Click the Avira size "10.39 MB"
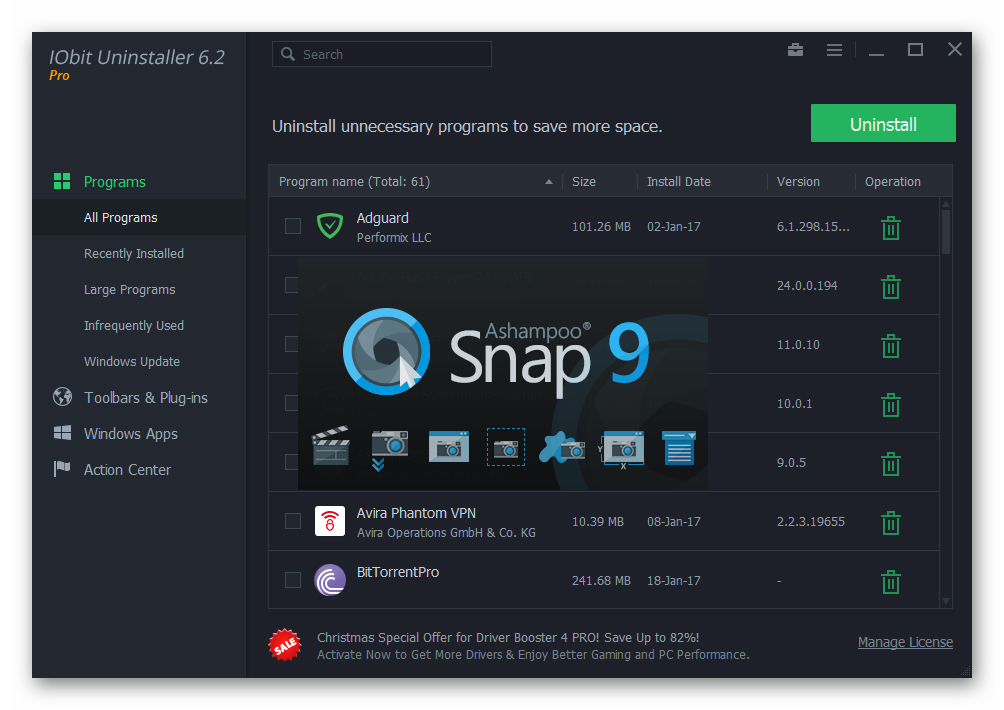The height and width of the screenshot is (710, 1004). tap(597, 522)
